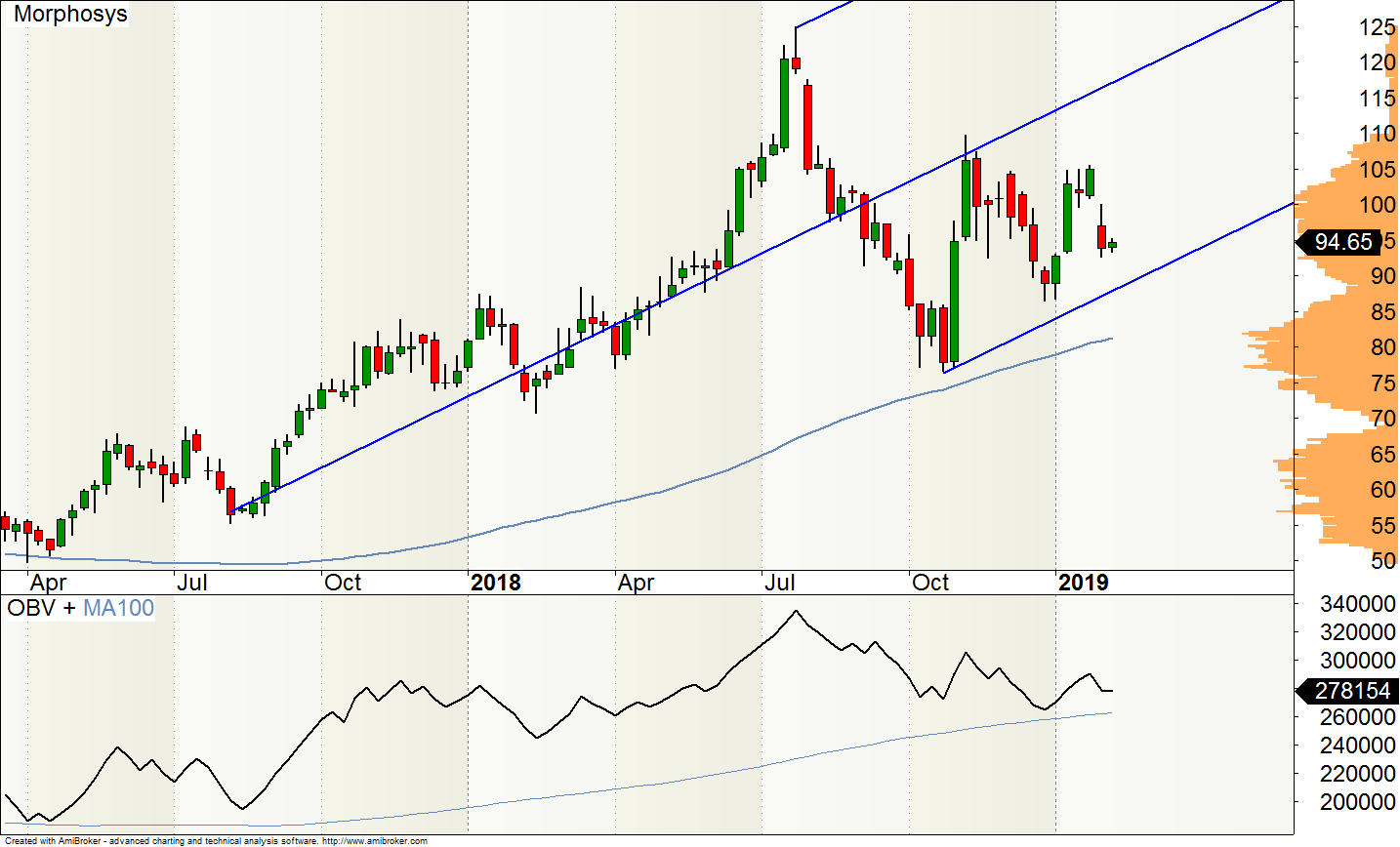Click the 100 price axis label
The width and height of the screenshot is (1400, 847).
pos(1377,205)
